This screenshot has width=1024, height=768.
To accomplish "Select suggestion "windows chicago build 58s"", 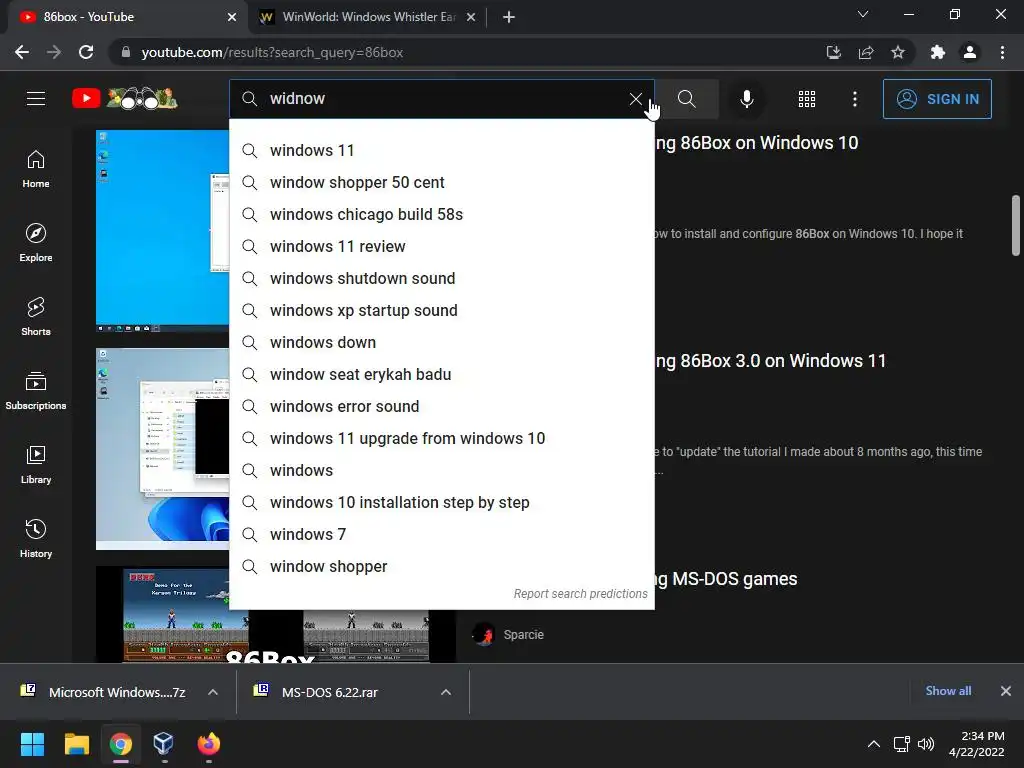I will [x=441, y=214].
